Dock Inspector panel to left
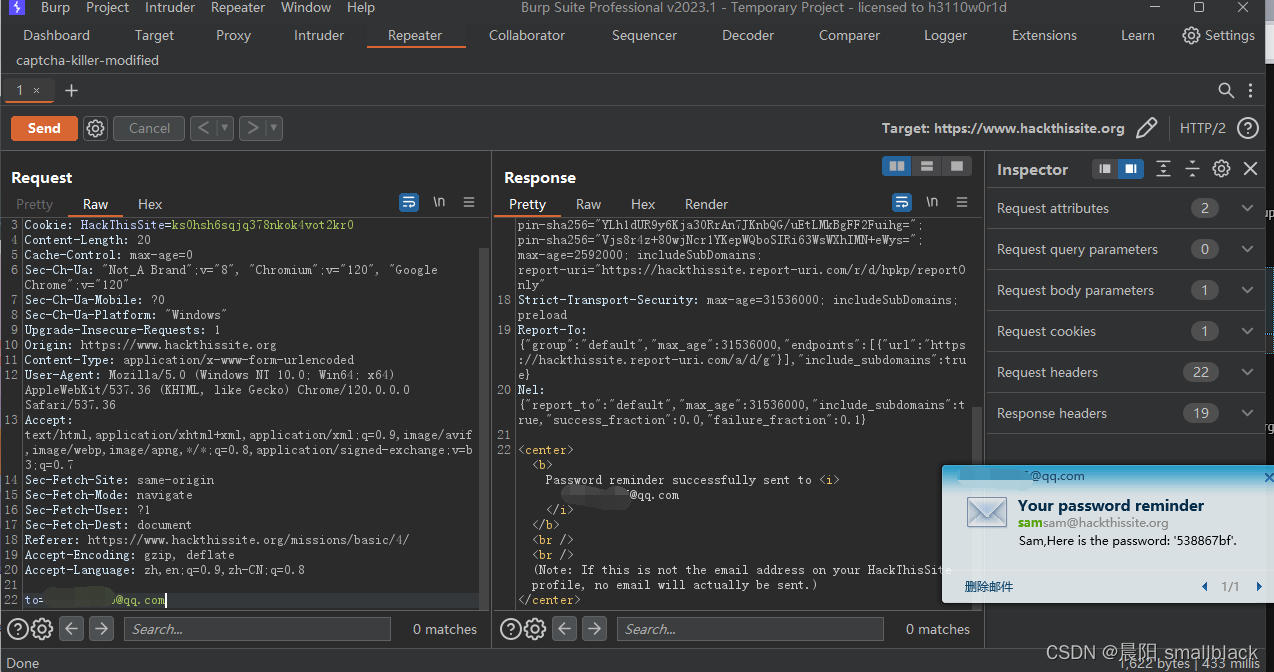1274x672 pixels. tap(1105, 169)
